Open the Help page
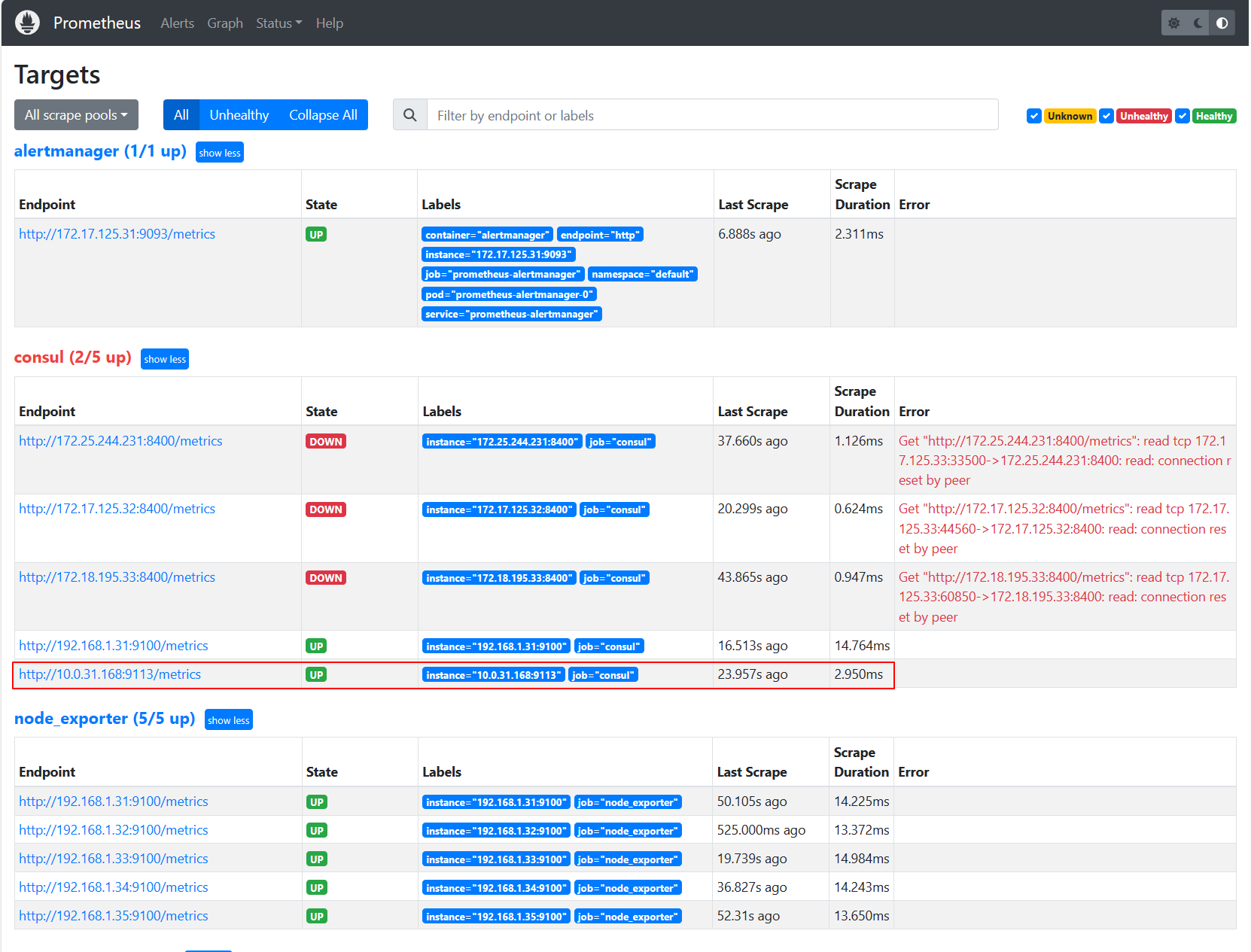Screen dimensions: 1251x952 330,23
